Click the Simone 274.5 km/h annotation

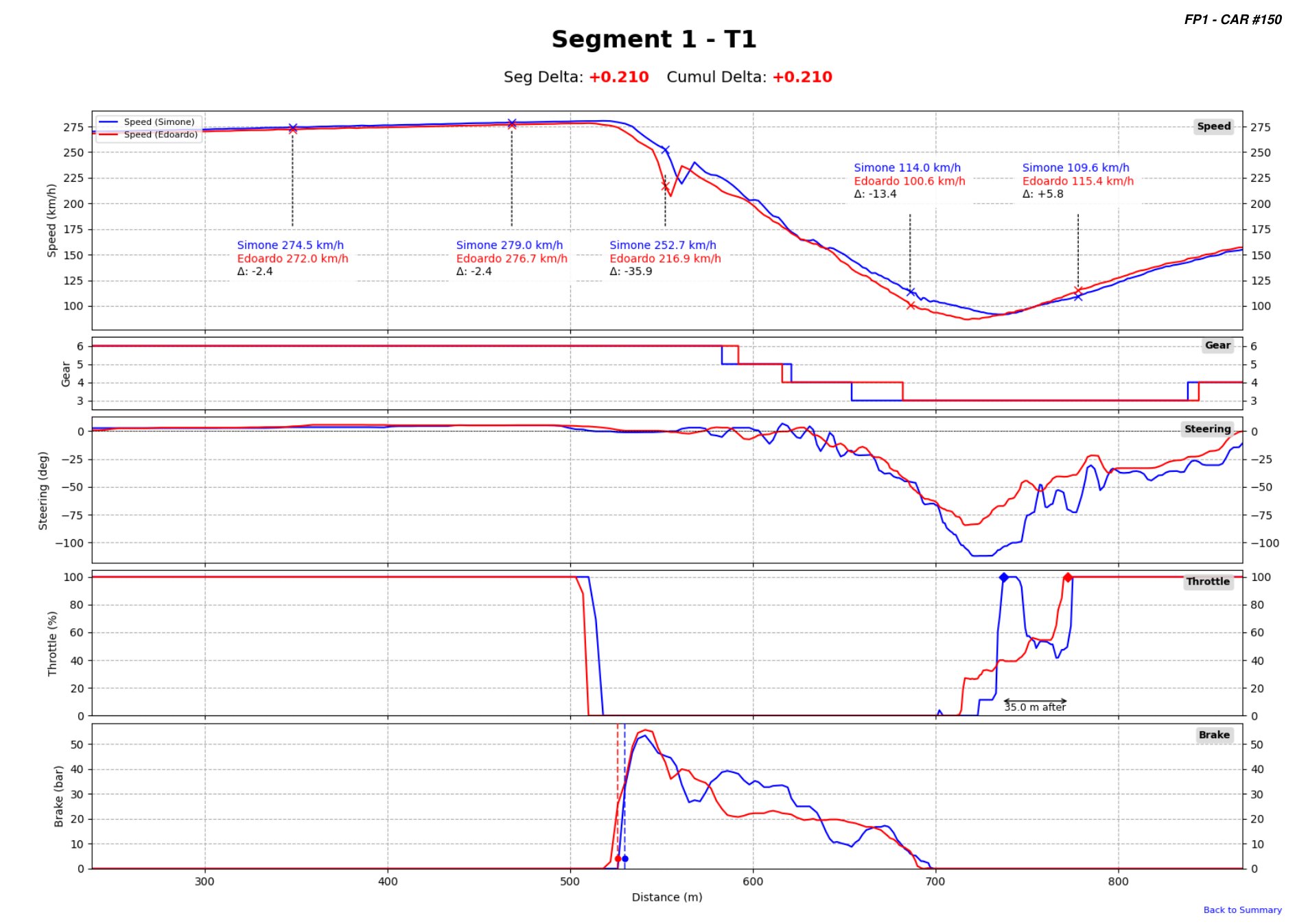290,245
